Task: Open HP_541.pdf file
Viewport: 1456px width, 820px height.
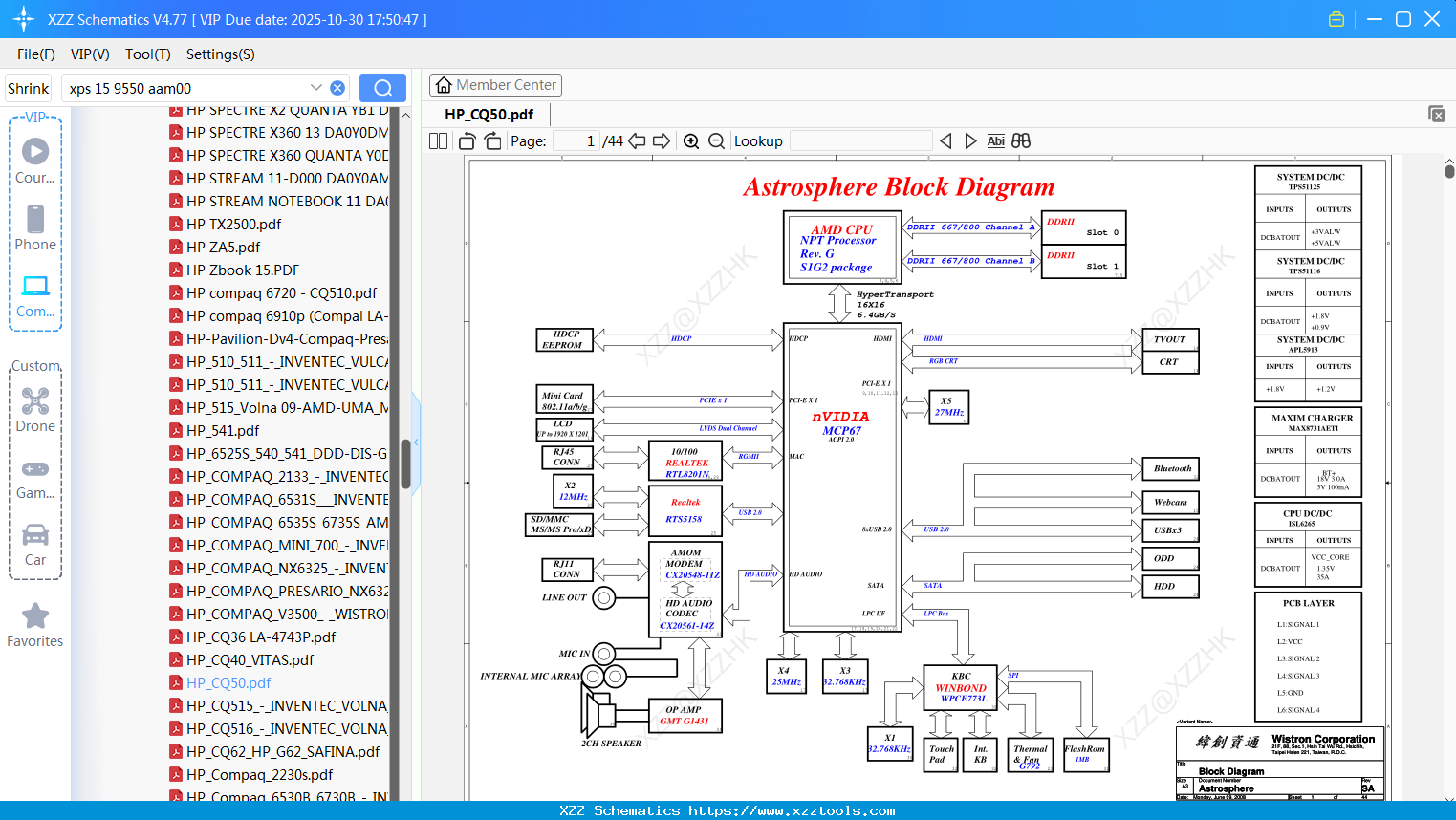Action: pos(223,430)
